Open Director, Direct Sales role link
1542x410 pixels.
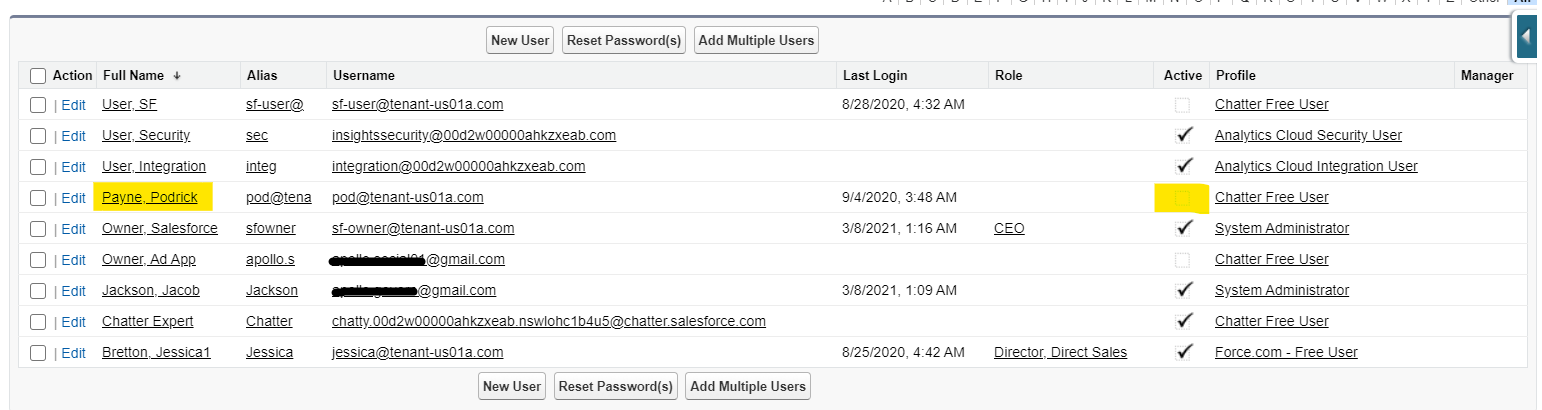(x=1060, y=353)
